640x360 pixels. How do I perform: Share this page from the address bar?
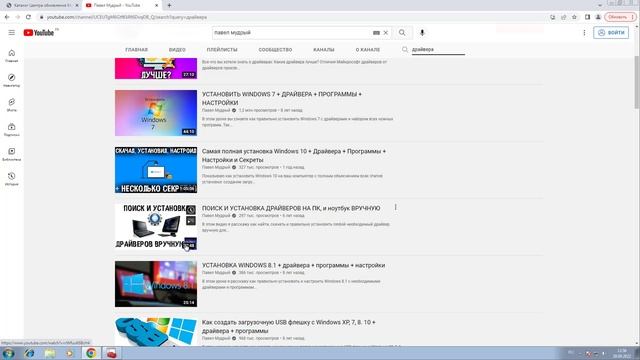[564, 17]
